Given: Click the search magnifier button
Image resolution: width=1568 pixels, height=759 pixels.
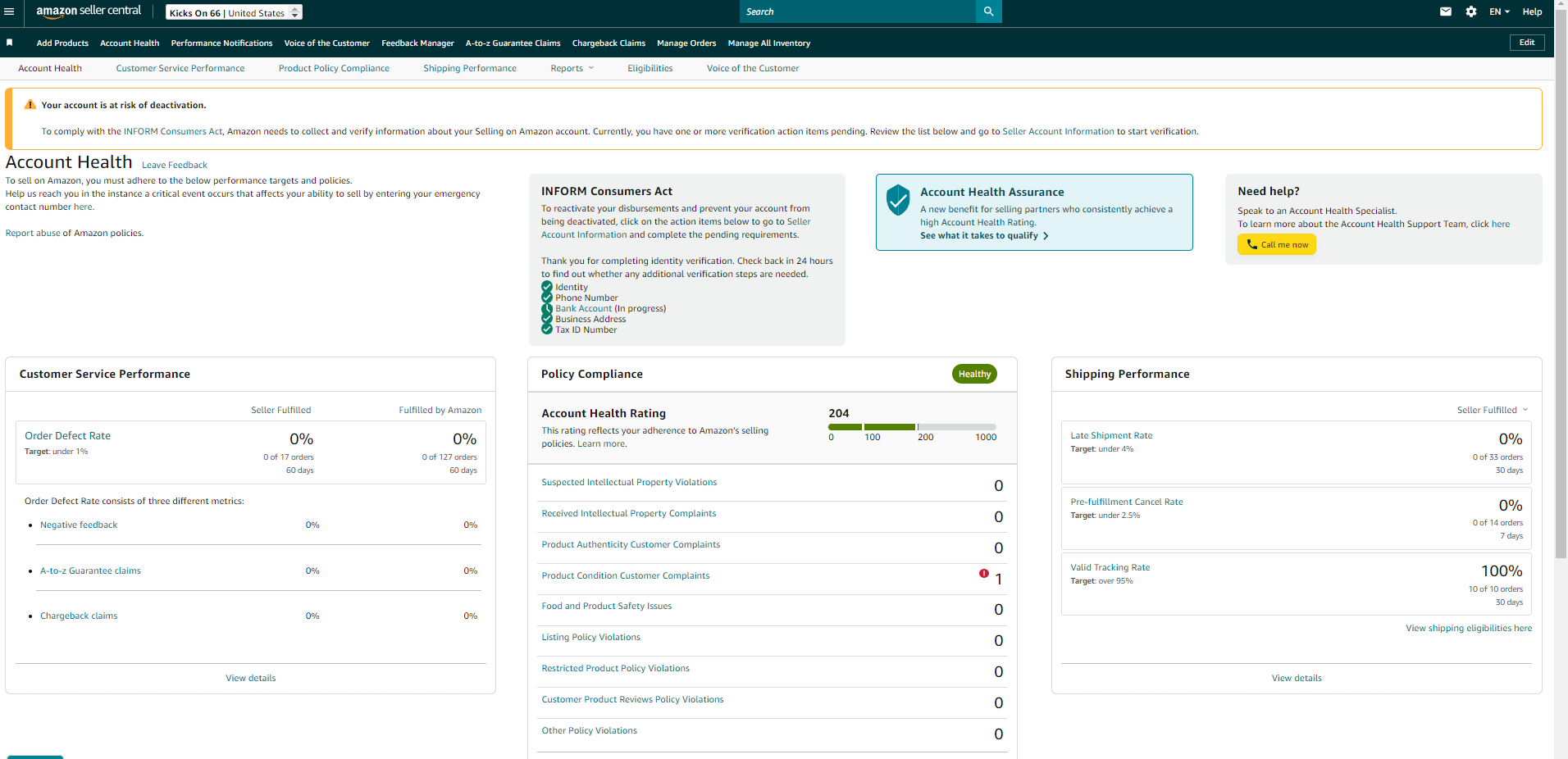Looking at the screenshot, I should coord(988,11).
